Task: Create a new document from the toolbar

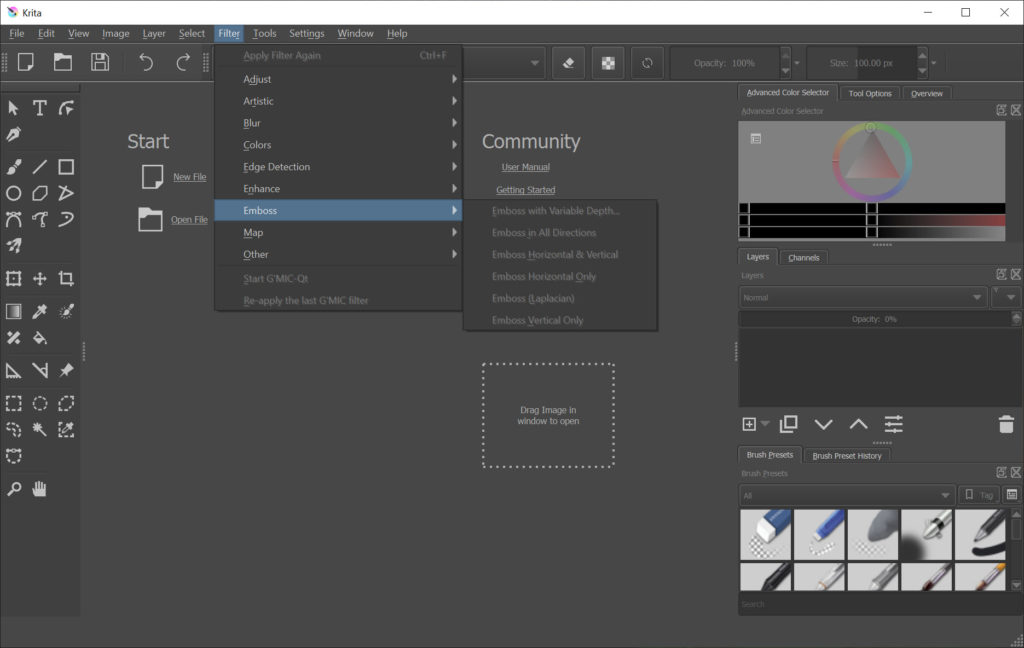Action: pyautogui.click(x=25, y=62)
